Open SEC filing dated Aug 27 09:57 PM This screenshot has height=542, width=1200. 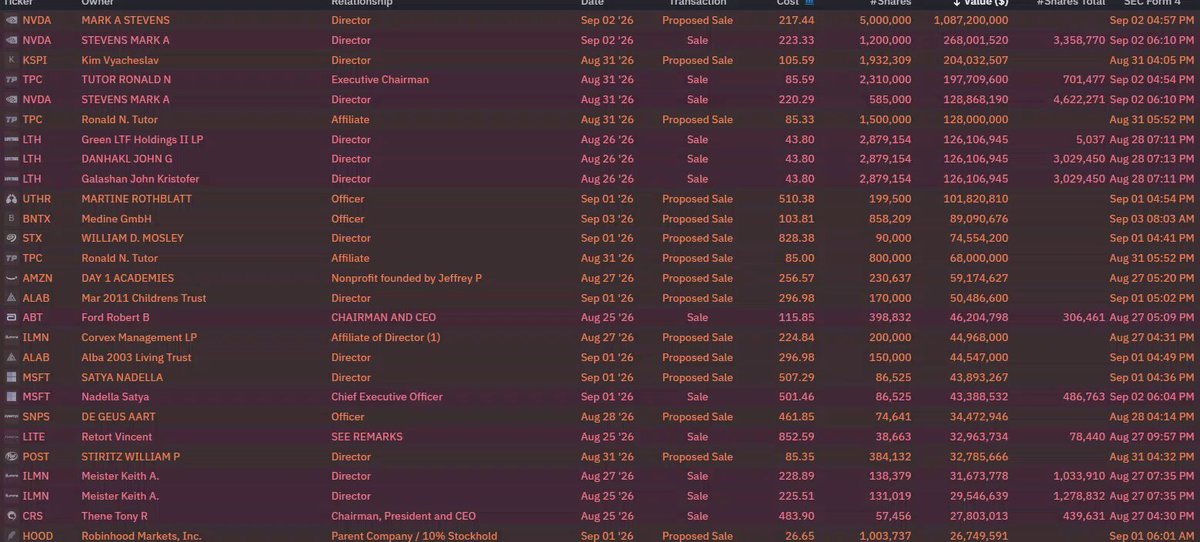click(1152, 437)
